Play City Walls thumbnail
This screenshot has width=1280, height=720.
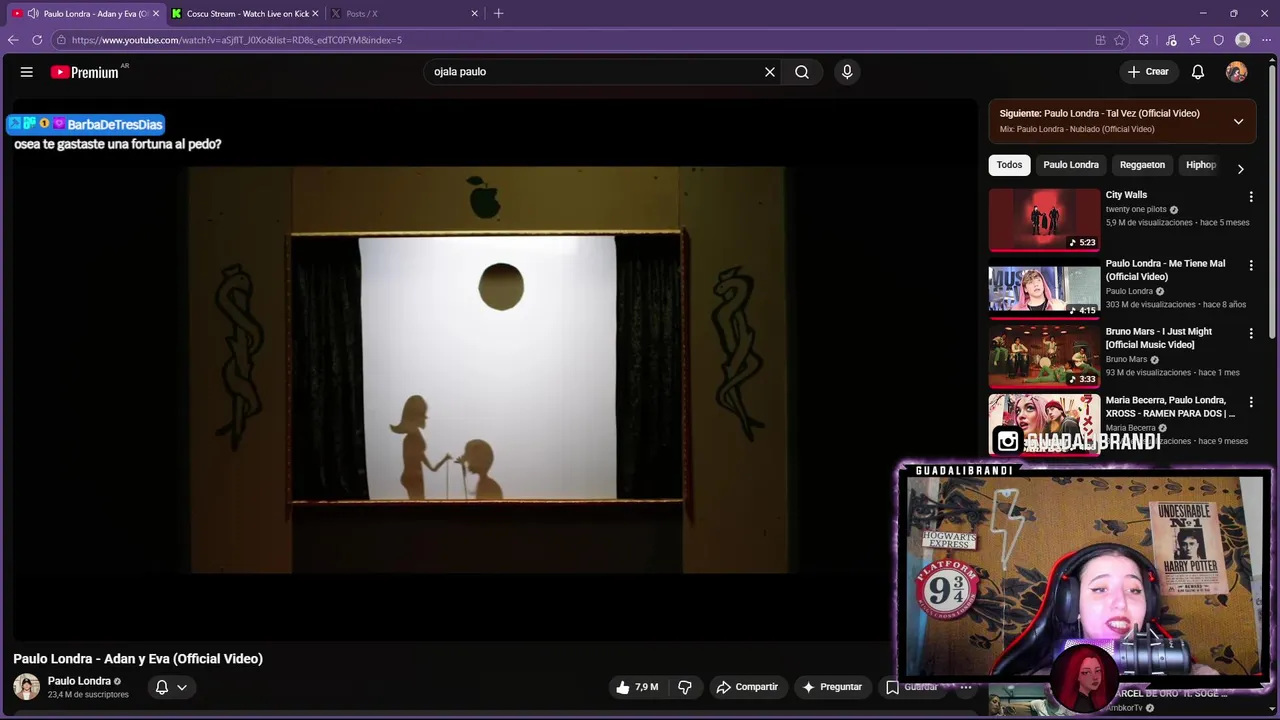click(1044, 219)
